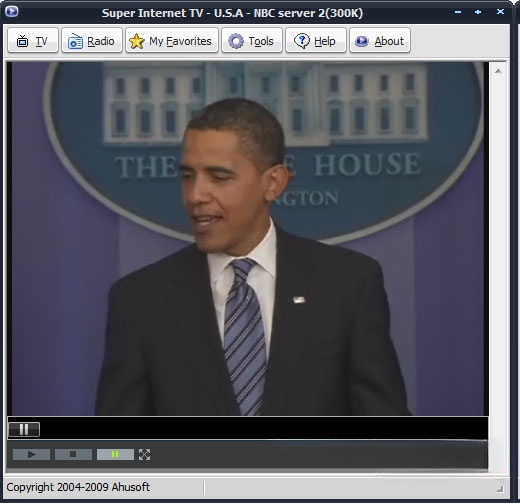
Task: Open the Help menu
Action: tap(316, 41)
